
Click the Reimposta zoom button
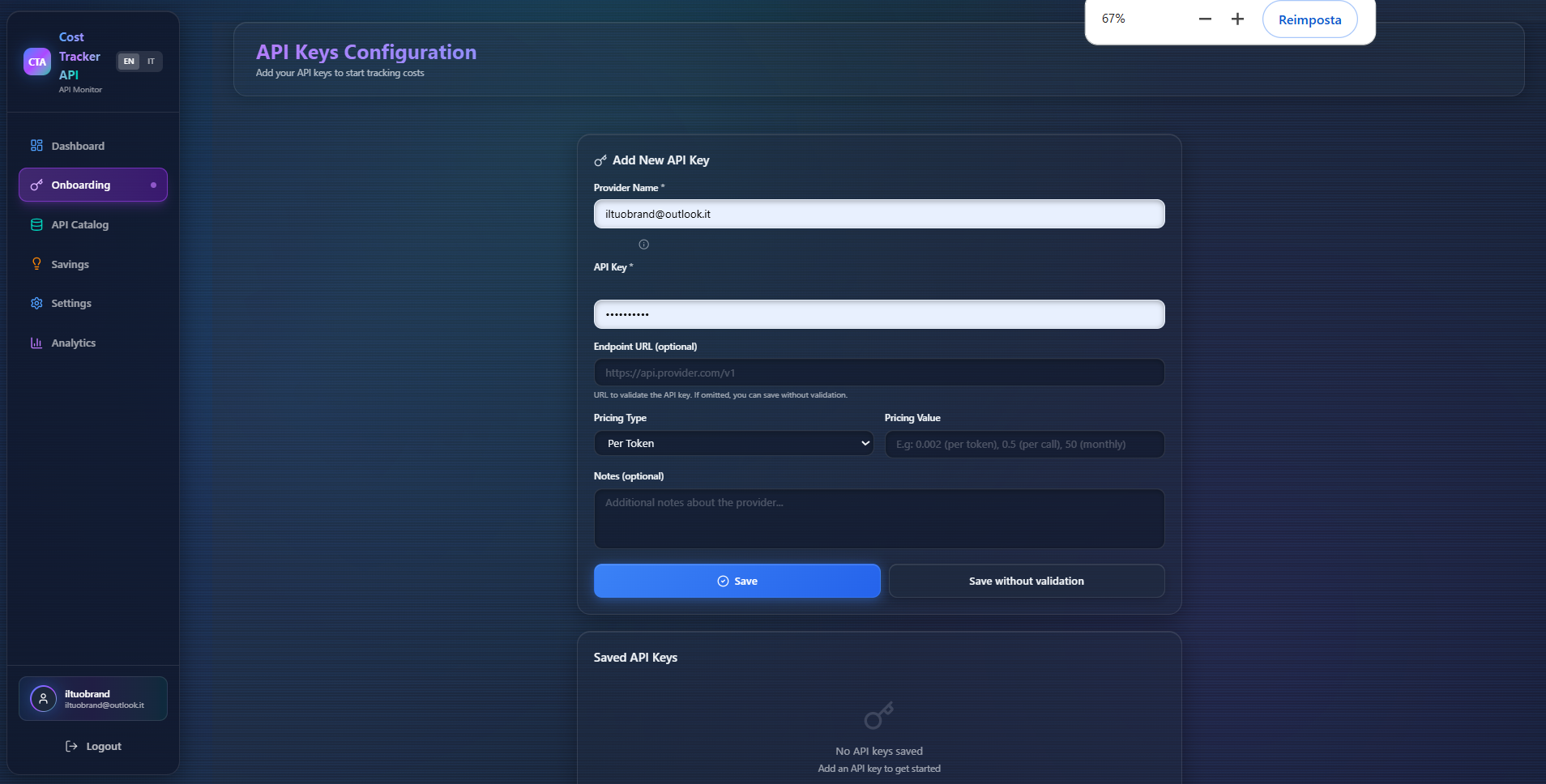(x=1308, y=19)
